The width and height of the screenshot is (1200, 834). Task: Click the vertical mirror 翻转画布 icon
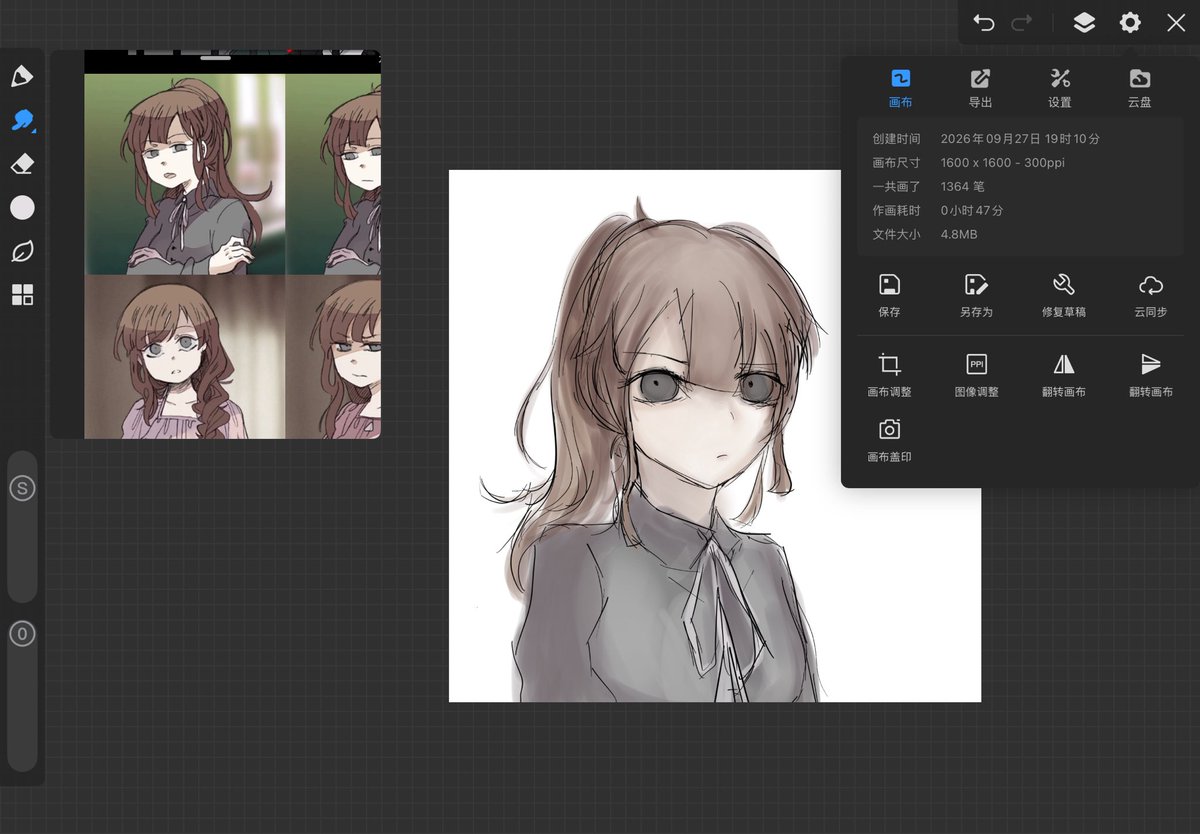(1151, 364)
